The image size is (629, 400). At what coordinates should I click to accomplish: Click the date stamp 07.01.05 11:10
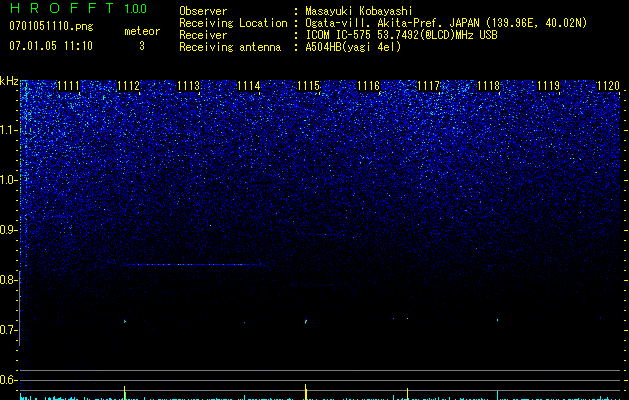click(51, 46)
